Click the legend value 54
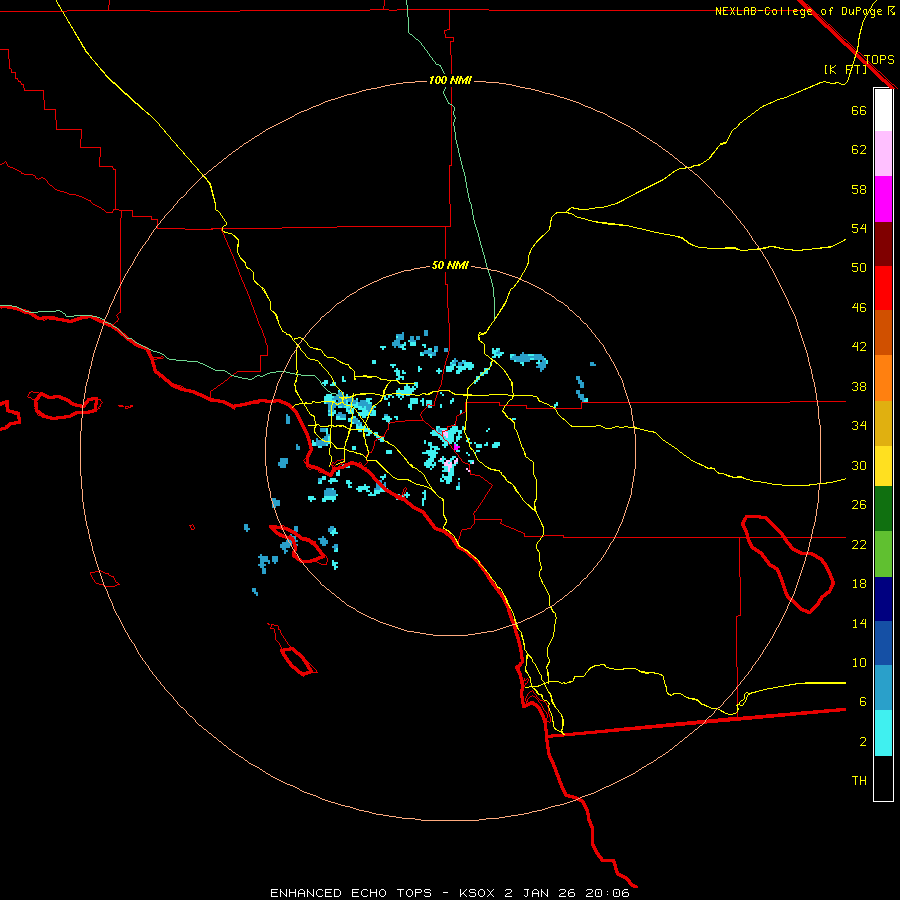The height and width of the screenshot is (900, 900). (x=859, y=228)
